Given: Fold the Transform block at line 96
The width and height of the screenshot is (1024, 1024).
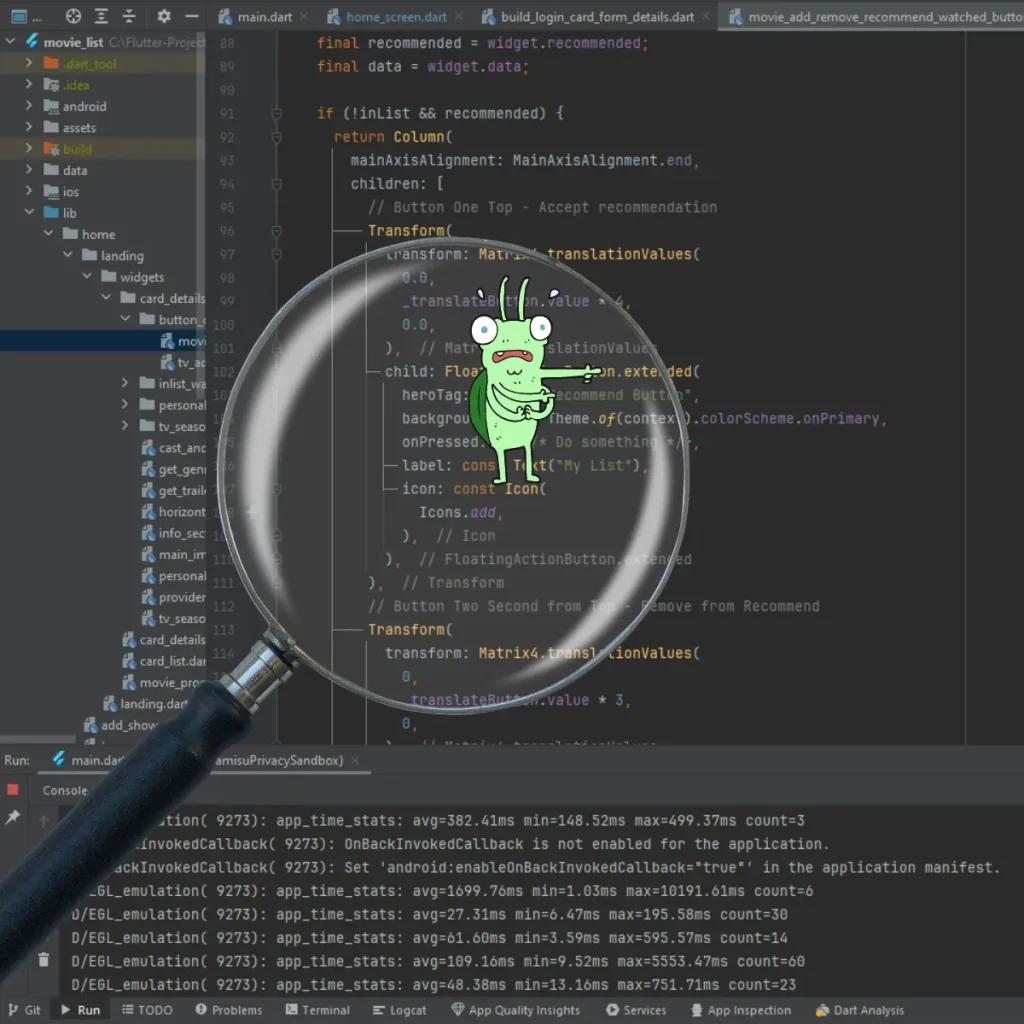Looking at the screenshot, I should click(x=276, y=231).
